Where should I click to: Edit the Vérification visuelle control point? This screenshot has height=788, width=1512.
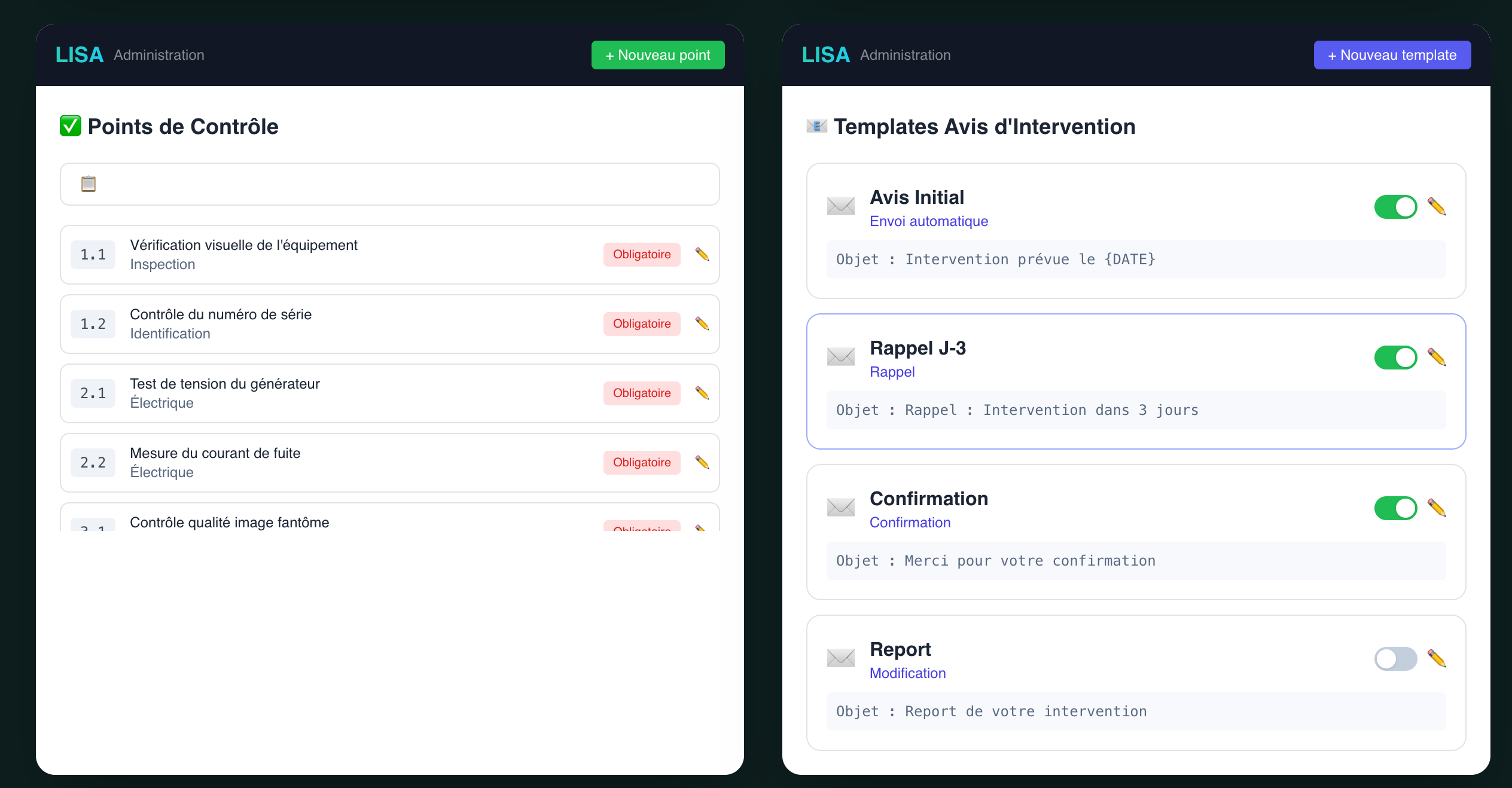click(x=702, y=254)
